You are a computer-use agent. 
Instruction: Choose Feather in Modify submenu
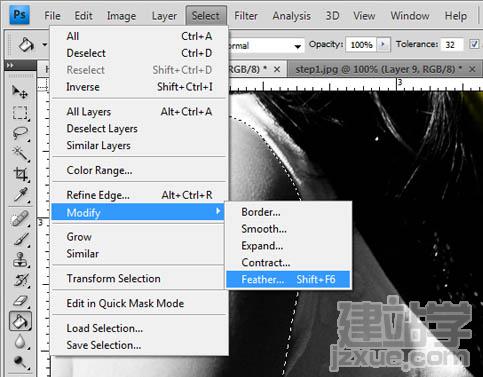pos(288,279)
